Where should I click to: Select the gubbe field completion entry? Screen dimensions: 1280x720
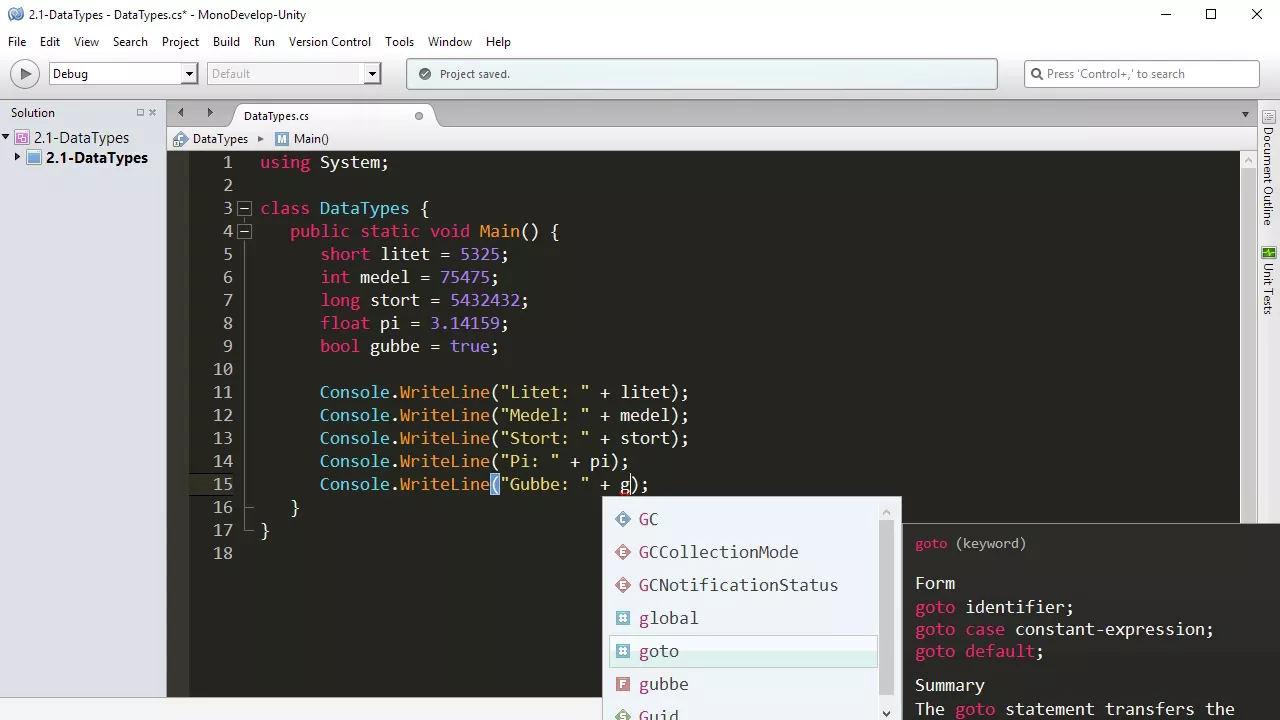tap(744, 684)
